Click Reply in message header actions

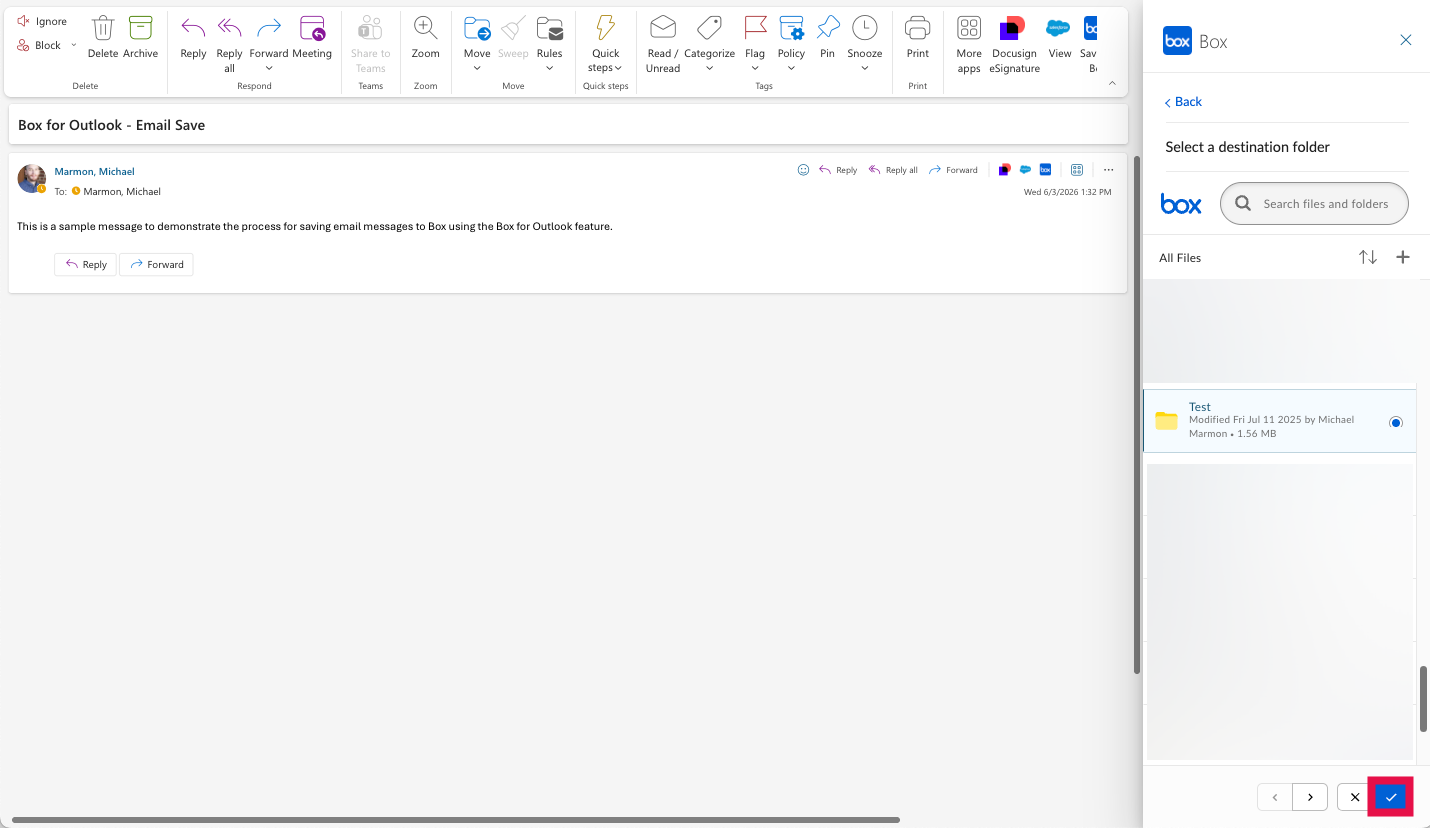838,170
